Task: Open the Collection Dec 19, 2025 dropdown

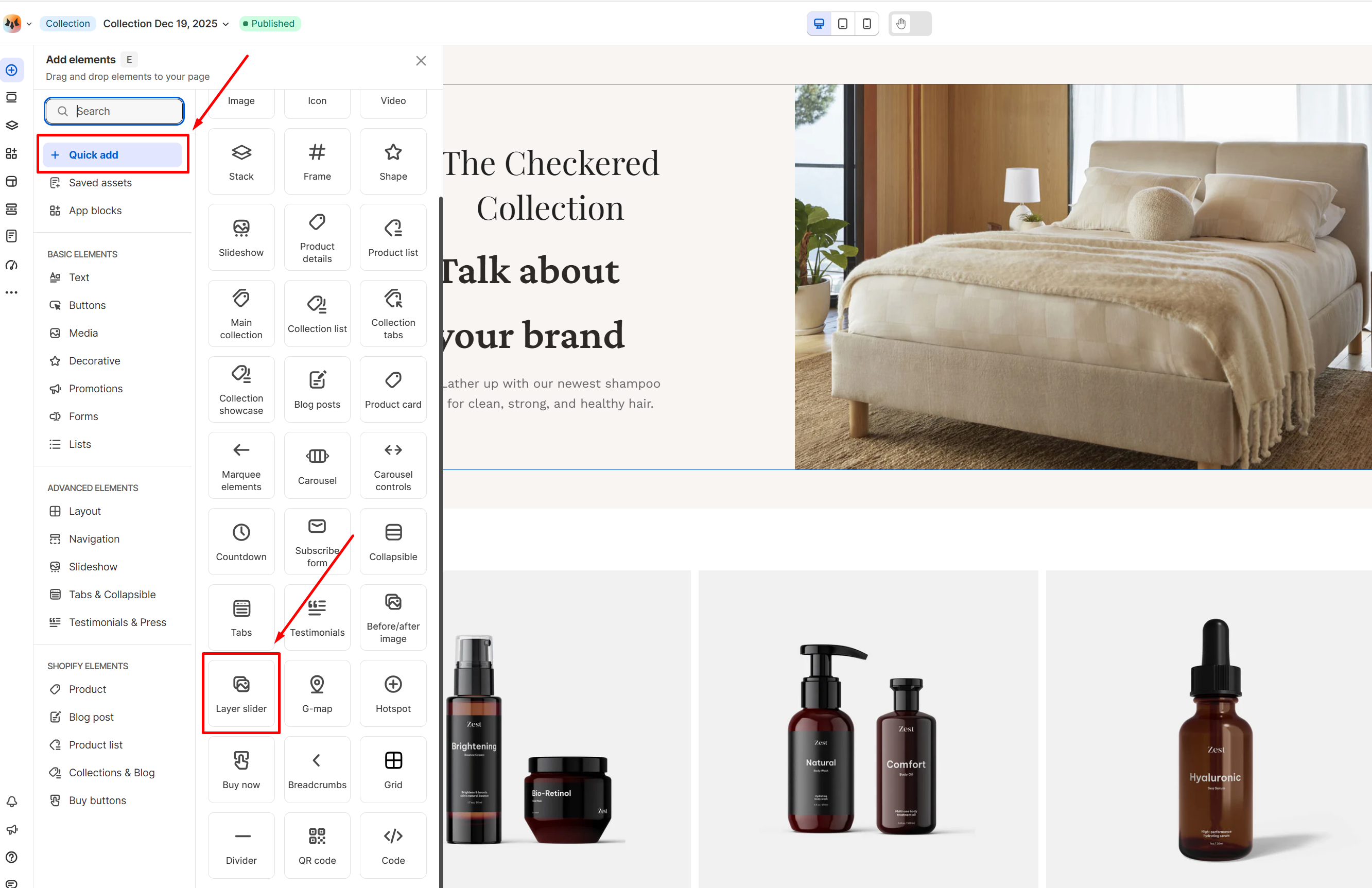Action: (166, 24)
